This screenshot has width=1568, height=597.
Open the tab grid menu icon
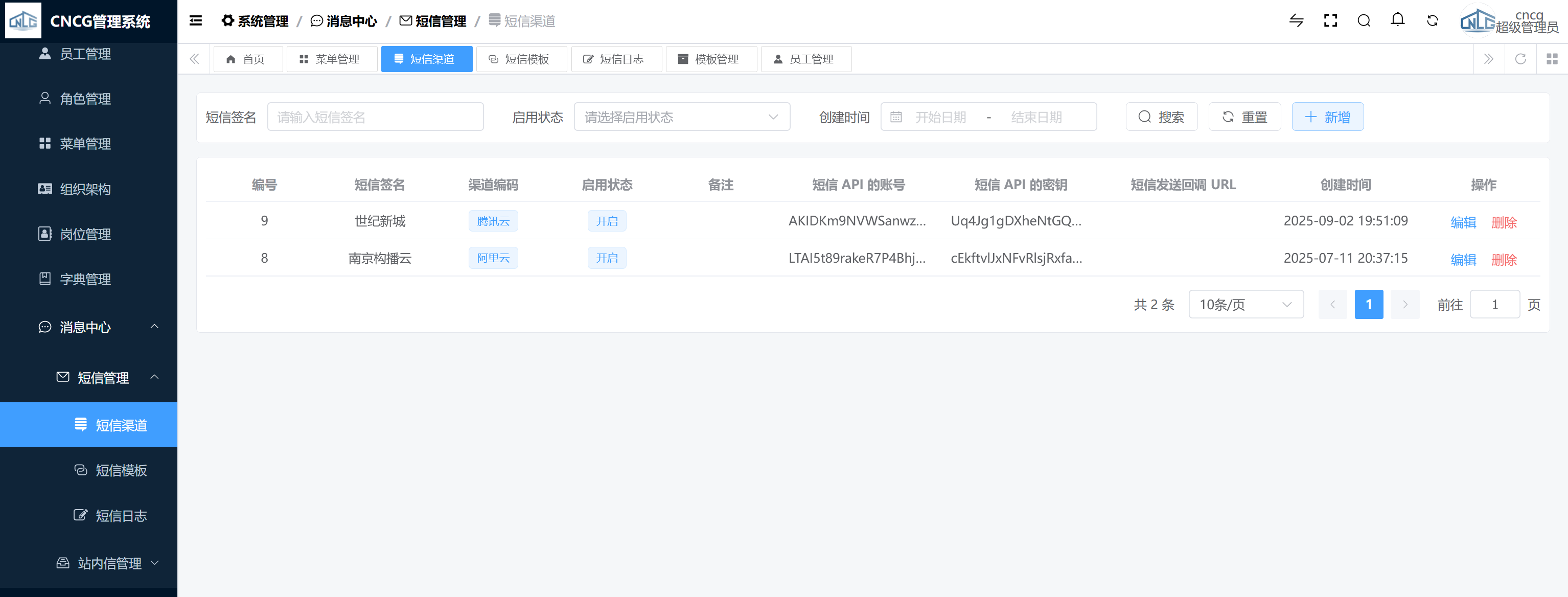[1552, 59]
